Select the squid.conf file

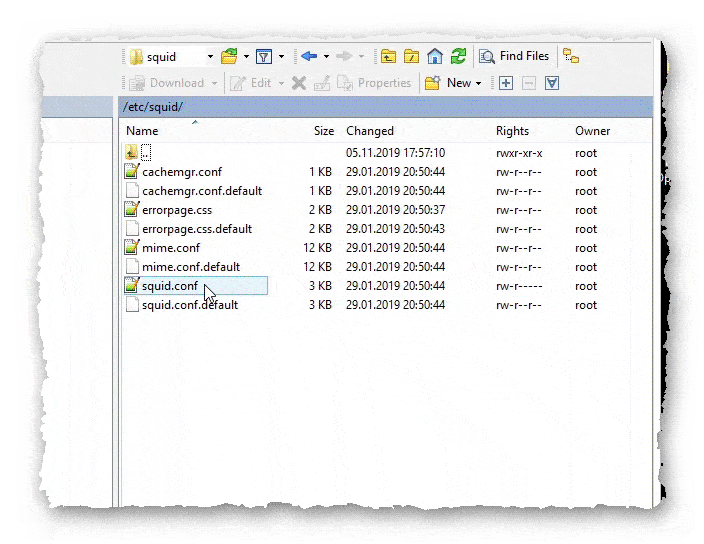tap(170, 286)
